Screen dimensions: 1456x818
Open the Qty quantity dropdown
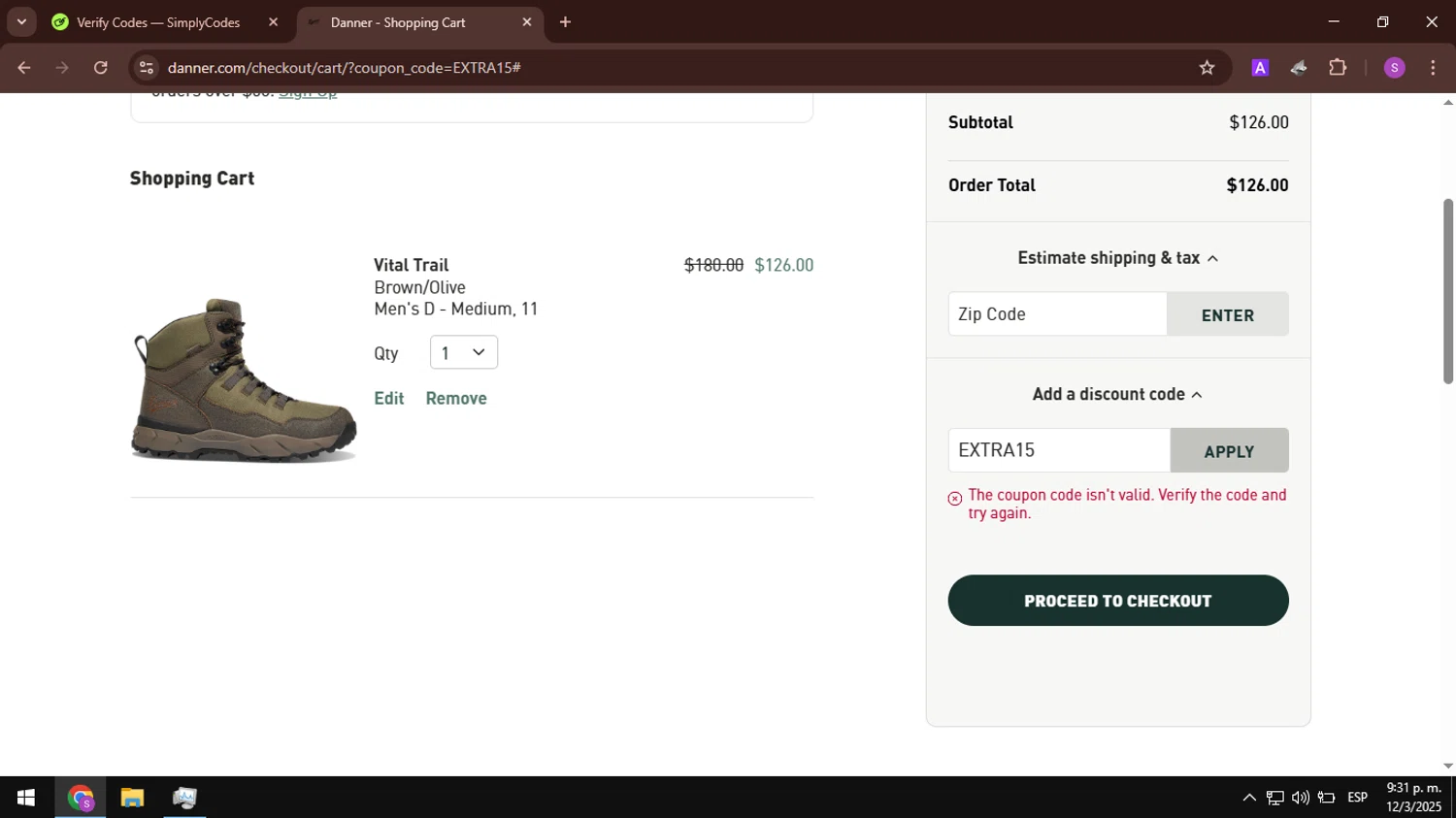click(464, 352)
